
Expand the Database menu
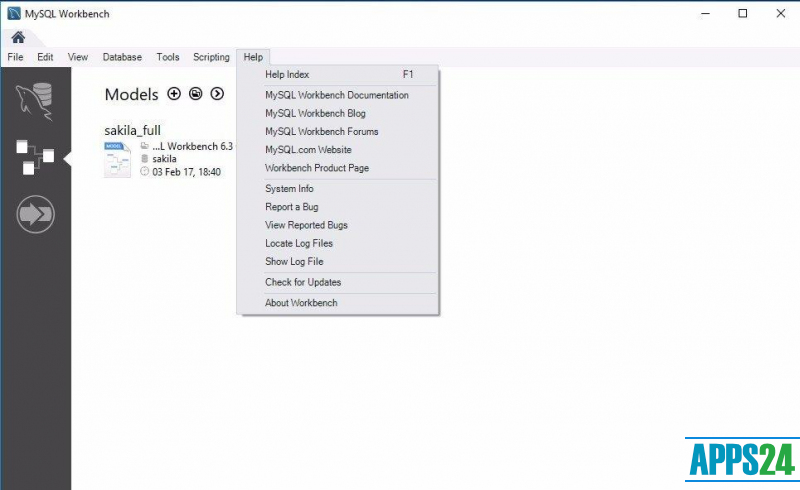click(x=122, y=57)
